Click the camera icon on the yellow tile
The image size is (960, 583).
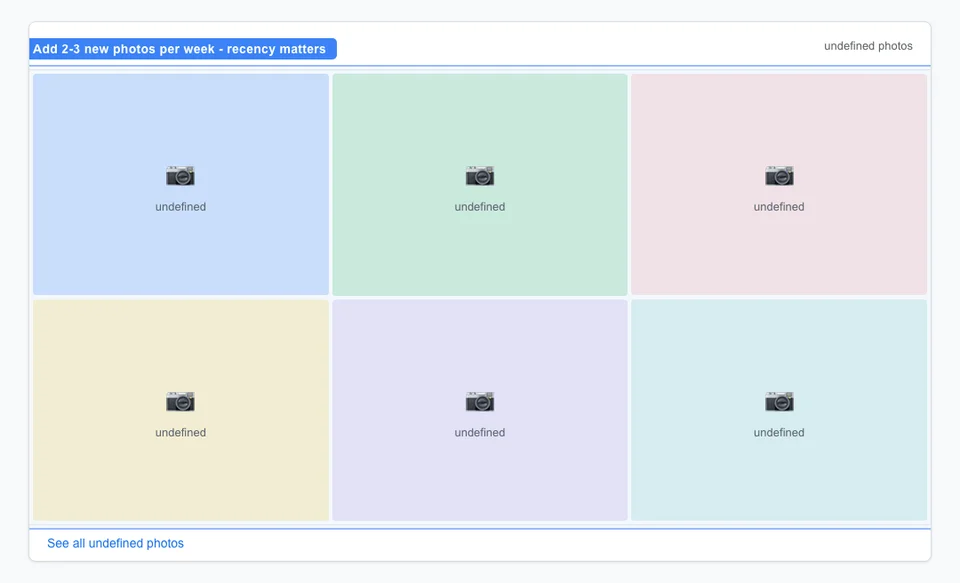point(180,401)
